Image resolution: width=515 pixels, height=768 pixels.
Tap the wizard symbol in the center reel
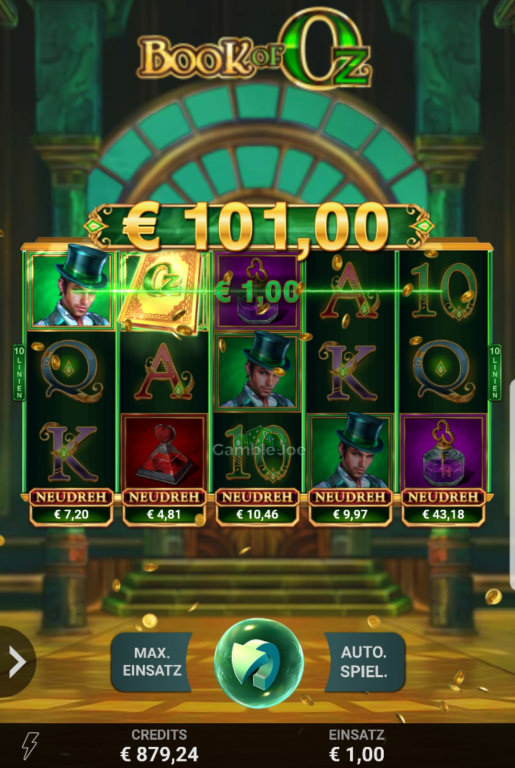point(257,371)
